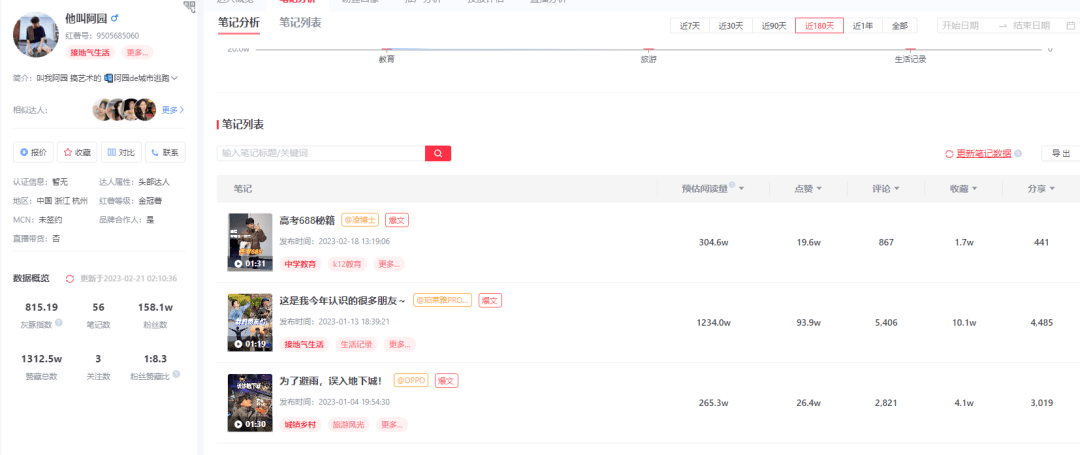This screenshot has width=1080, height=455.
Task: Open the 高考688秘籍 video thumbnail
Action: (250, 242)
